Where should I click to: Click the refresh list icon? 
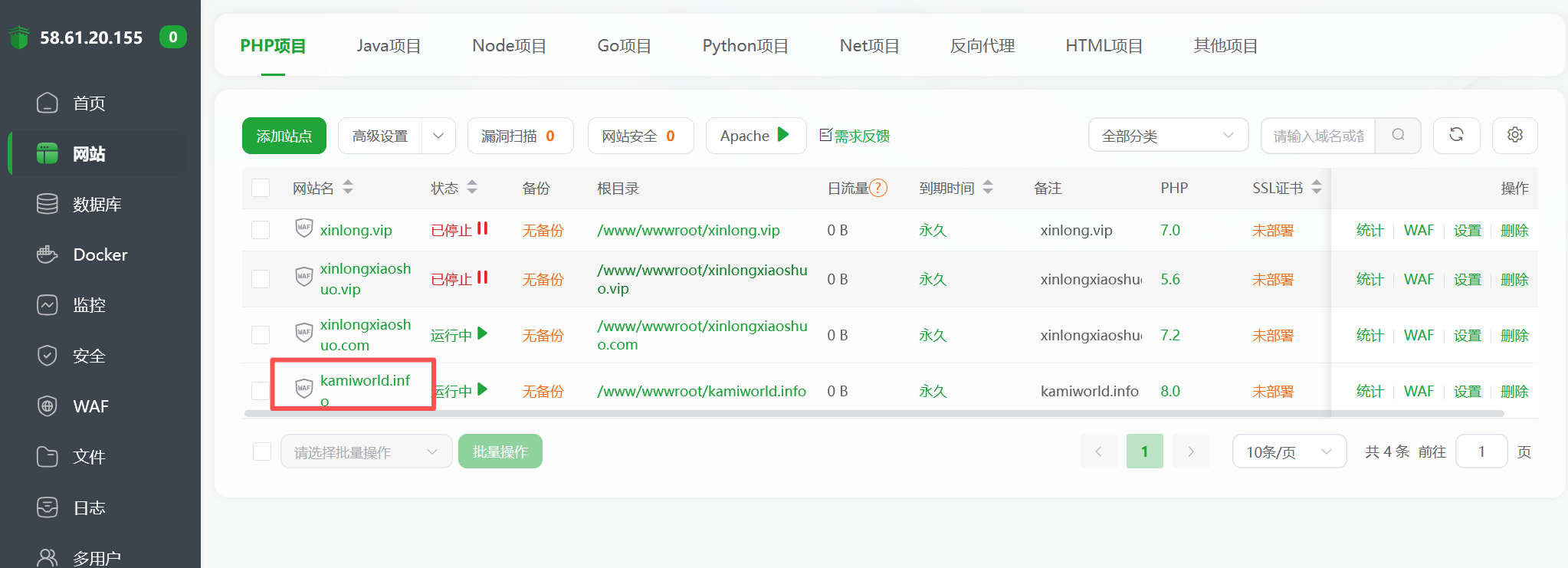click(1456, 136)
